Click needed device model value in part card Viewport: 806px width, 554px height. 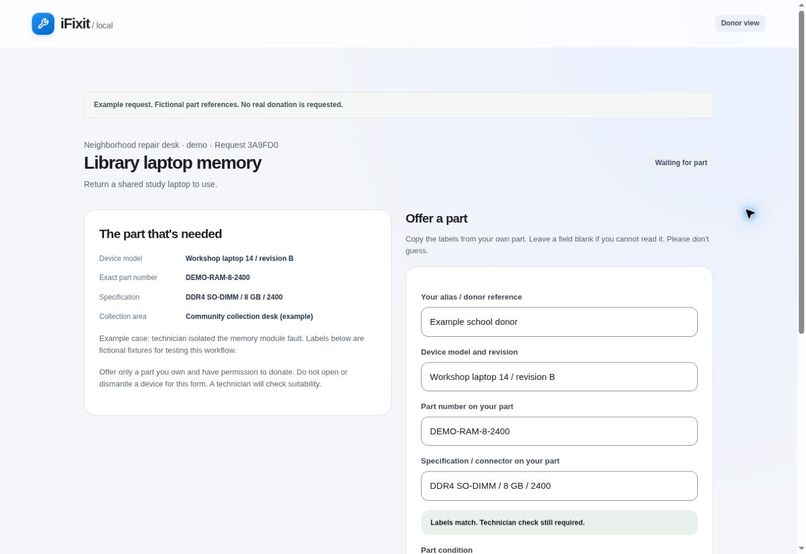point(240,258)
